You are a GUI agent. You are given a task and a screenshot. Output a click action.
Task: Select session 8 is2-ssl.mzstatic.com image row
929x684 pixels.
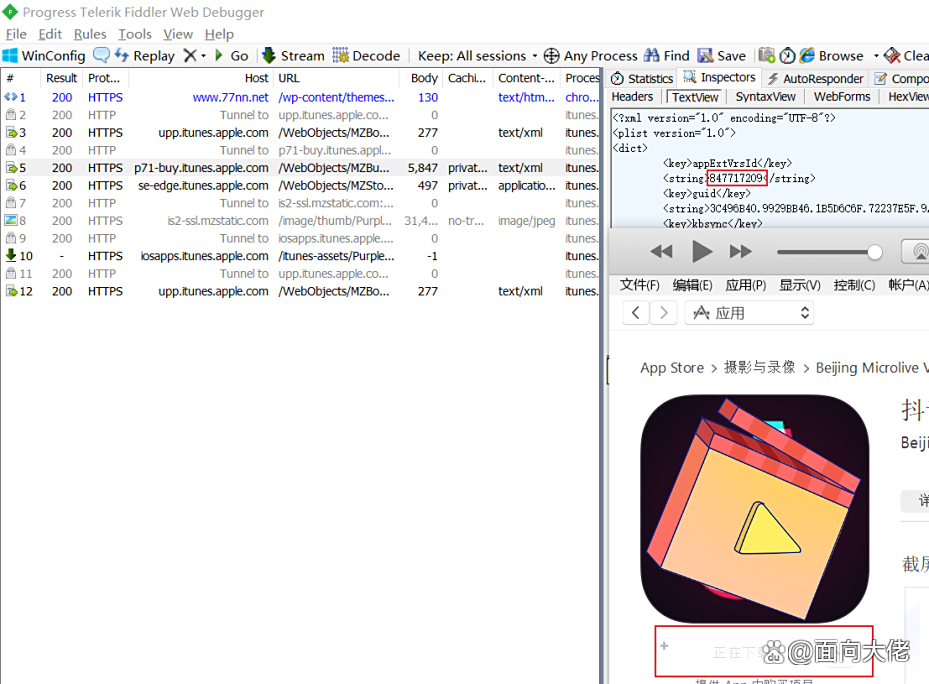(x=300, y=220)
